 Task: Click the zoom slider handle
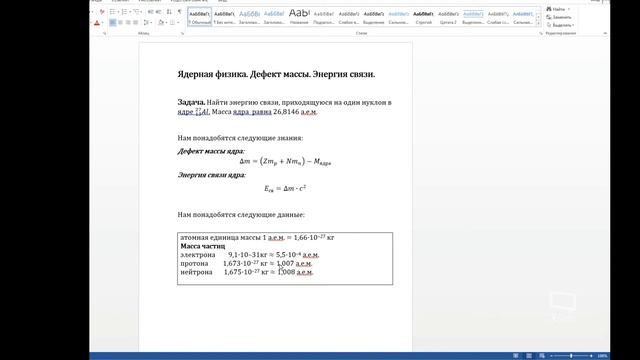[x=571, y=356]
